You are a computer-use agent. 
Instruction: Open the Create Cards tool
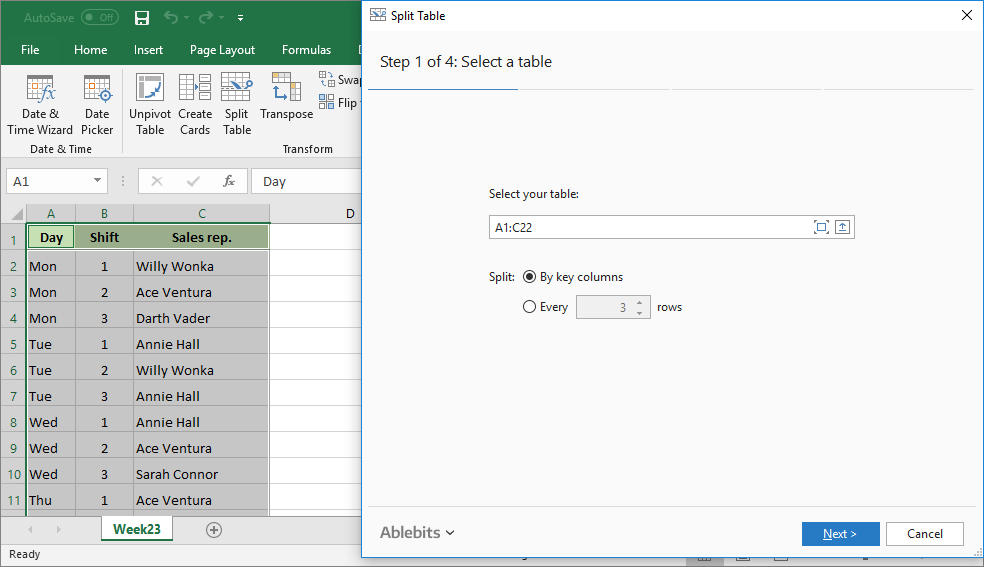[x=195, y=104]
